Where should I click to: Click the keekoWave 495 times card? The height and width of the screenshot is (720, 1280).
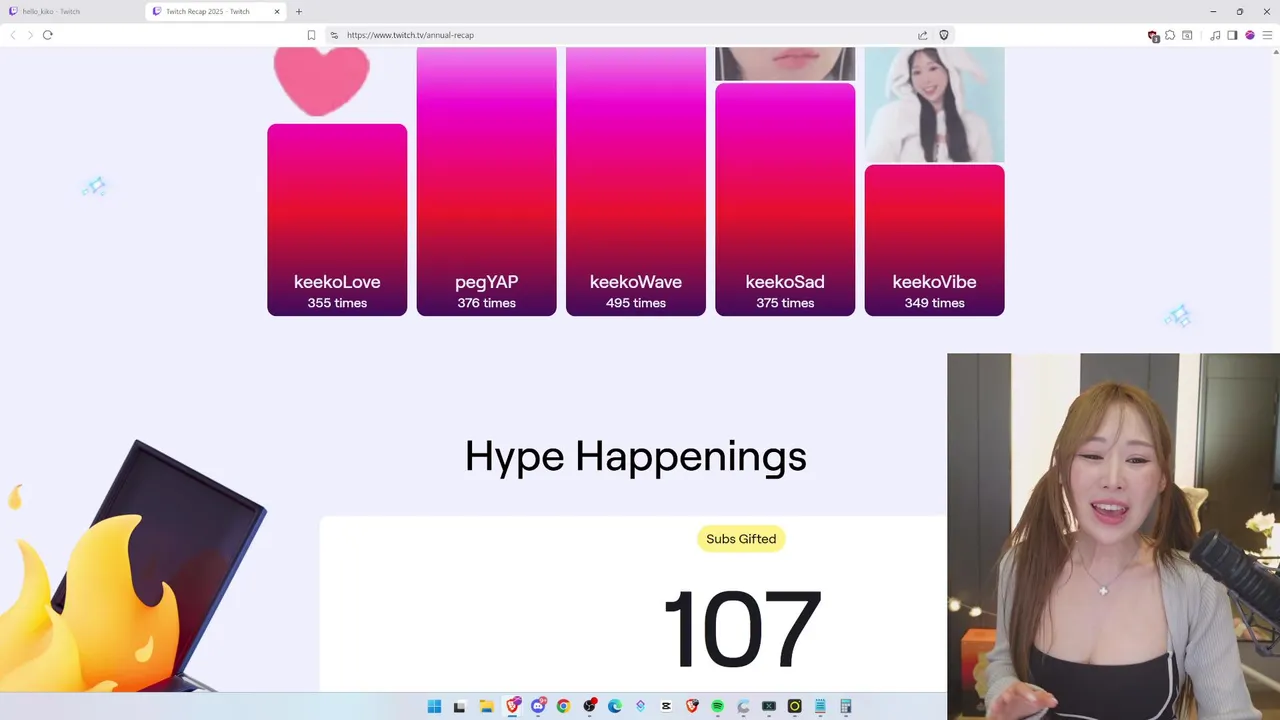pyautogui.click(x=636, y=181)
